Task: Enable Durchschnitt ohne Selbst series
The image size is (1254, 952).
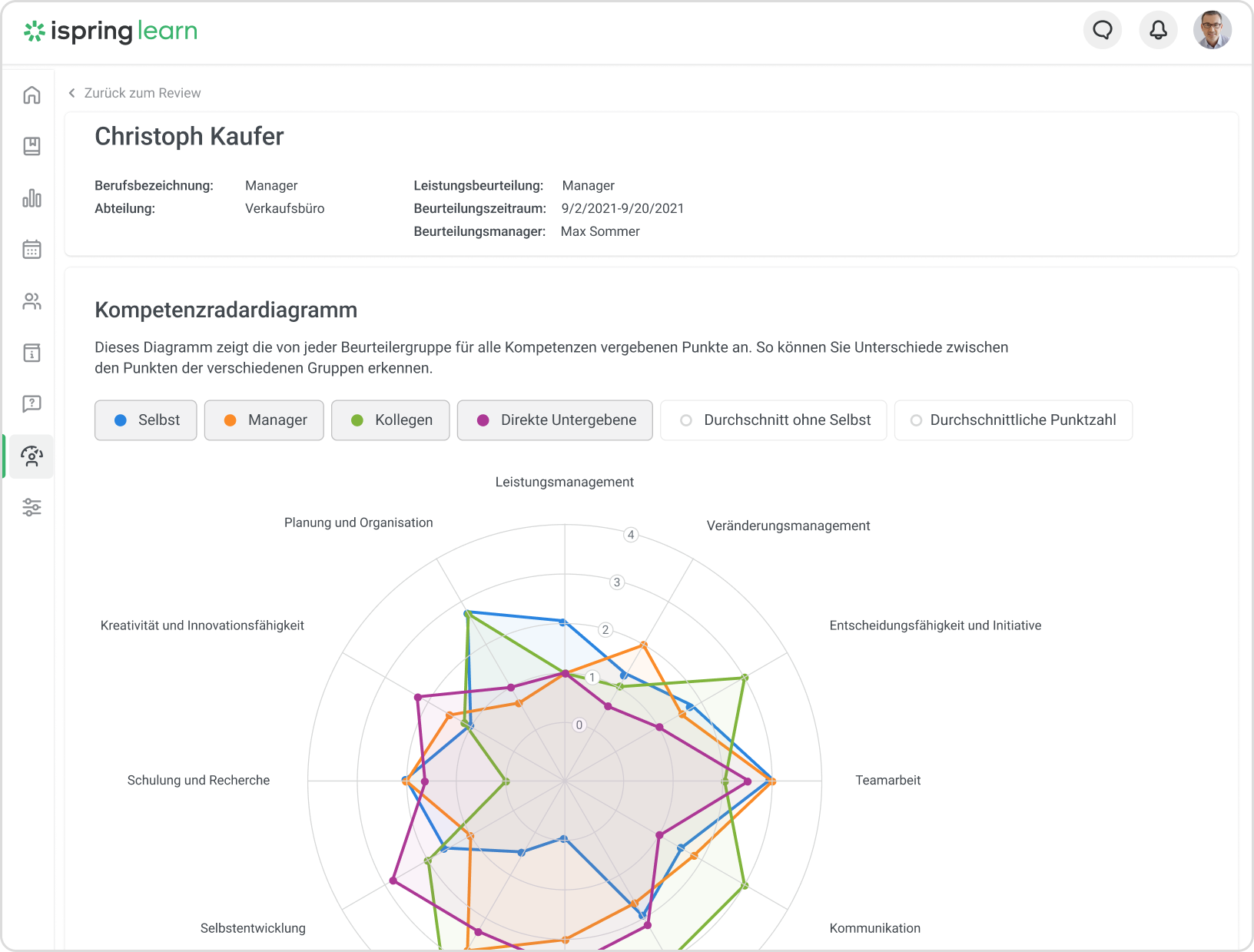Action: [x=774, y=420]
